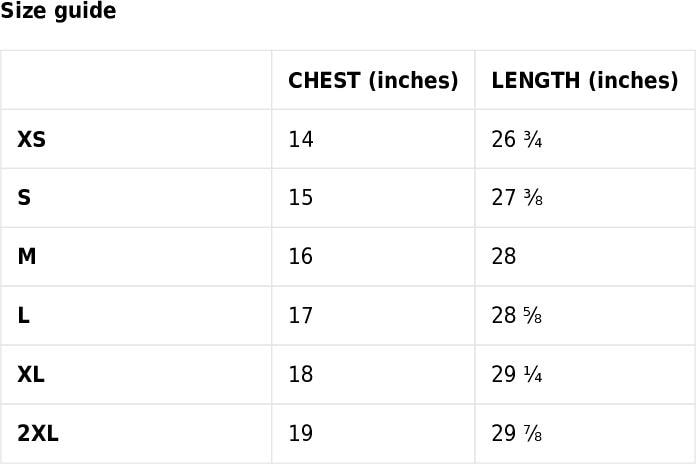Select chest value 17 for L

[x=301, y=315]
